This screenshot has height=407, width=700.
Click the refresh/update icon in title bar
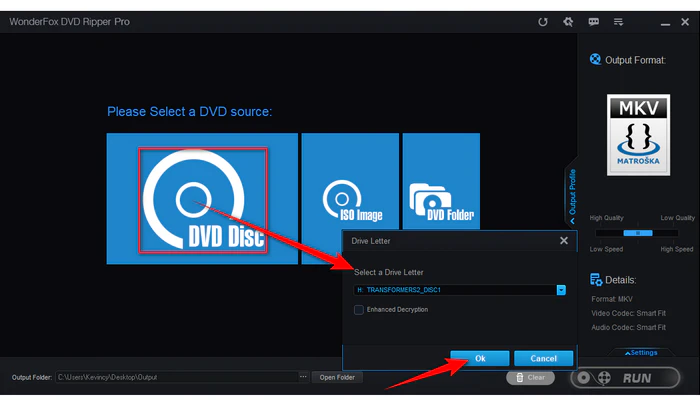pos(542,22)
